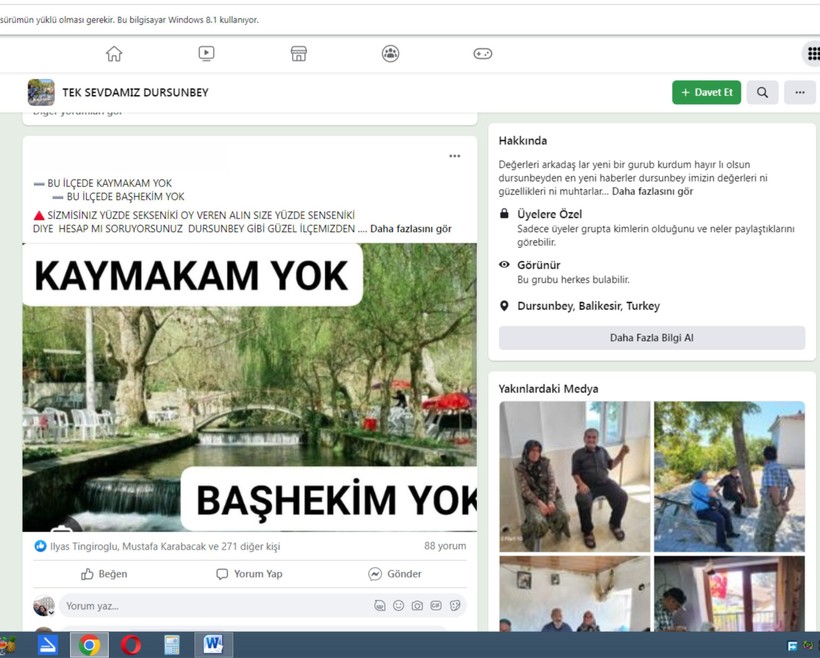Expand the post text with Daha fazlasını gör
Image resolution: width=820 pixels, height=658 pixels.
(x=411, y=229)
